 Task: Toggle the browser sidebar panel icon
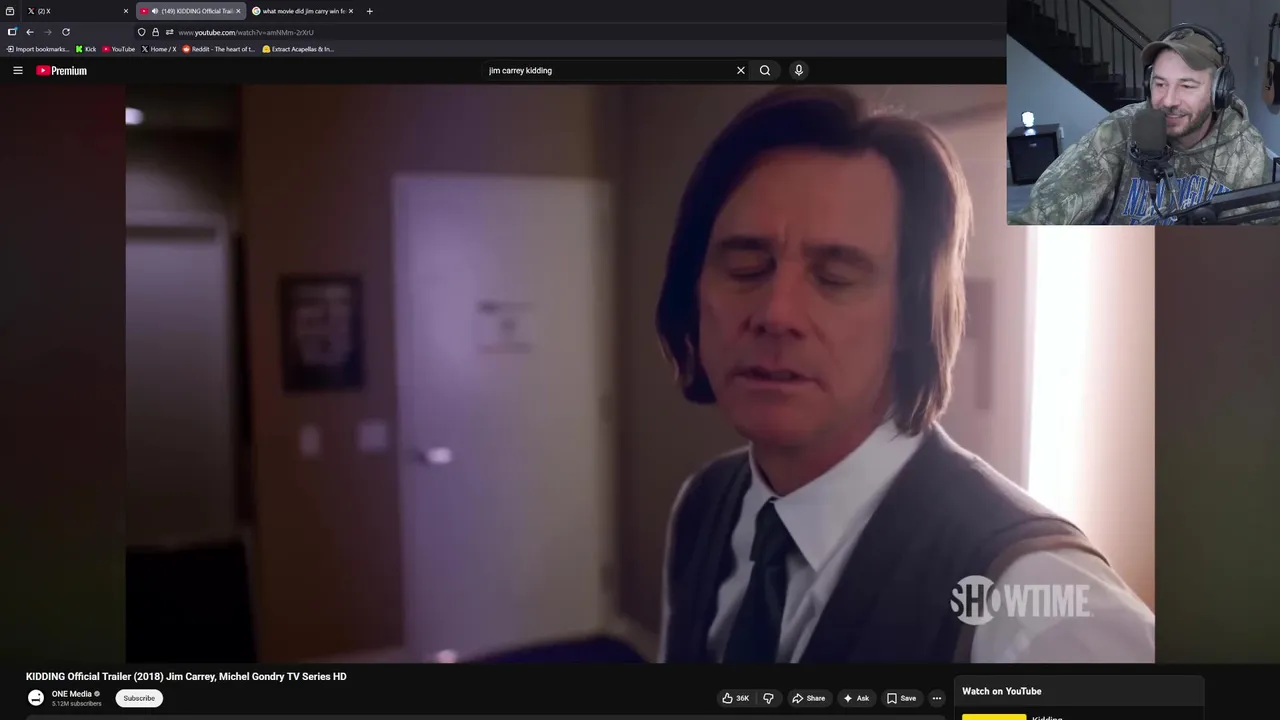12,32
